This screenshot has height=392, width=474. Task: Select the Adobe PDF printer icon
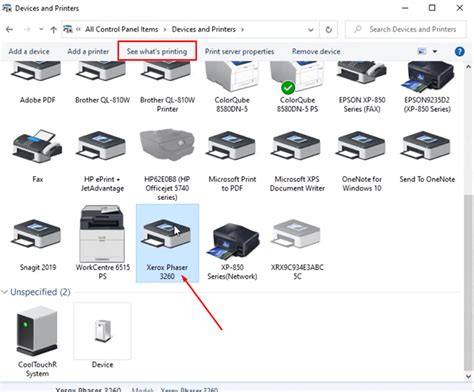[x=37, y=72]
